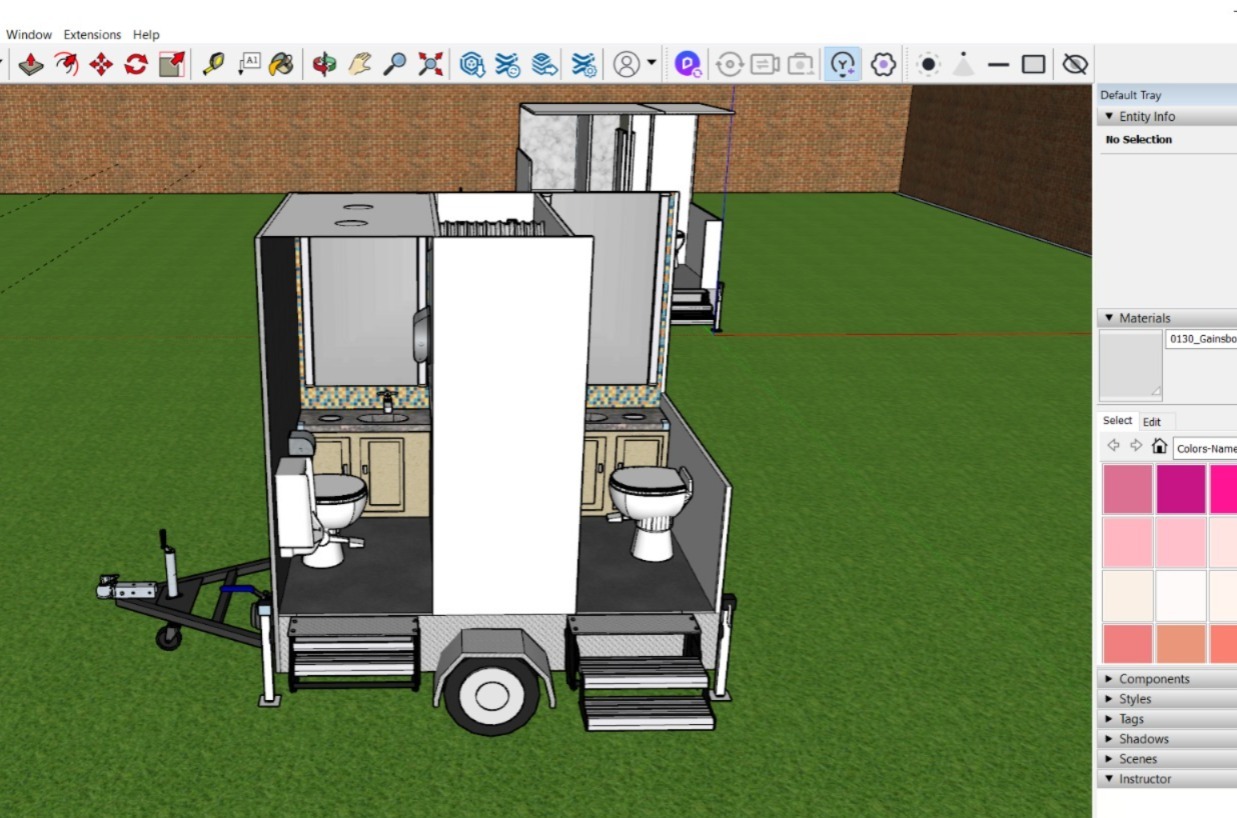Image resolution: width=1237 pixels, height=818 pixels.
Task: Select the magnifier Zoom tool
Action: [396, 65]
